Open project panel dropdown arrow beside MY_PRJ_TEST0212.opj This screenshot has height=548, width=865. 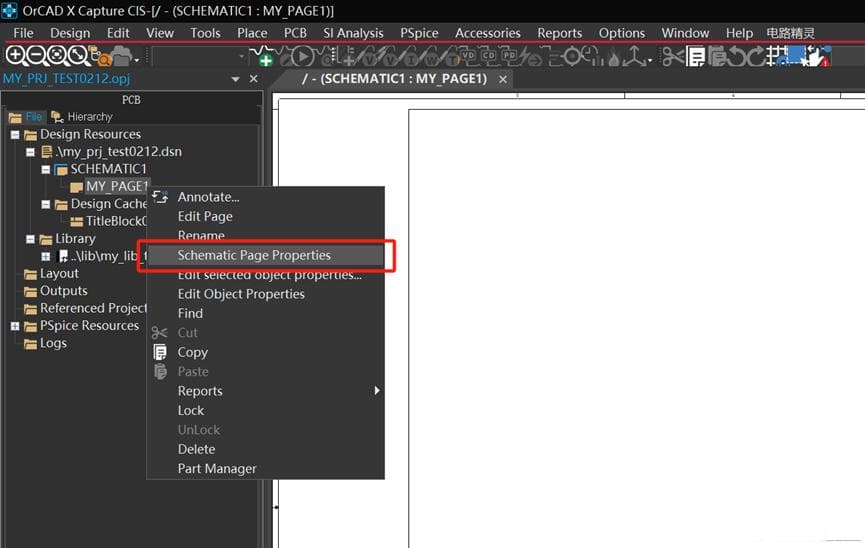pos(236,79)
